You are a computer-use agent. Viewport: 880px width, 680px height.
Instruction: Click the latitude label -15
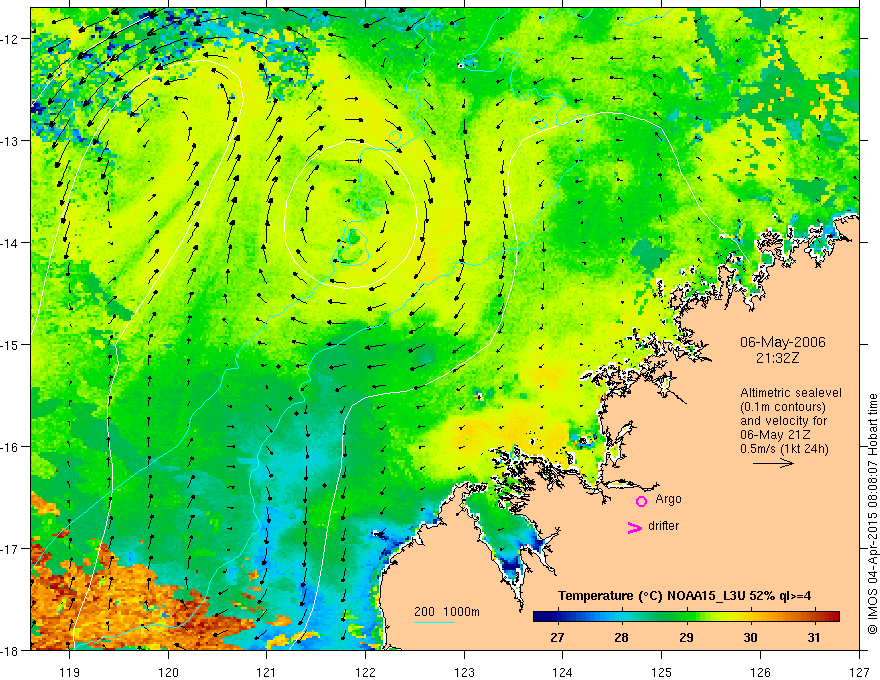pos(10,344)
